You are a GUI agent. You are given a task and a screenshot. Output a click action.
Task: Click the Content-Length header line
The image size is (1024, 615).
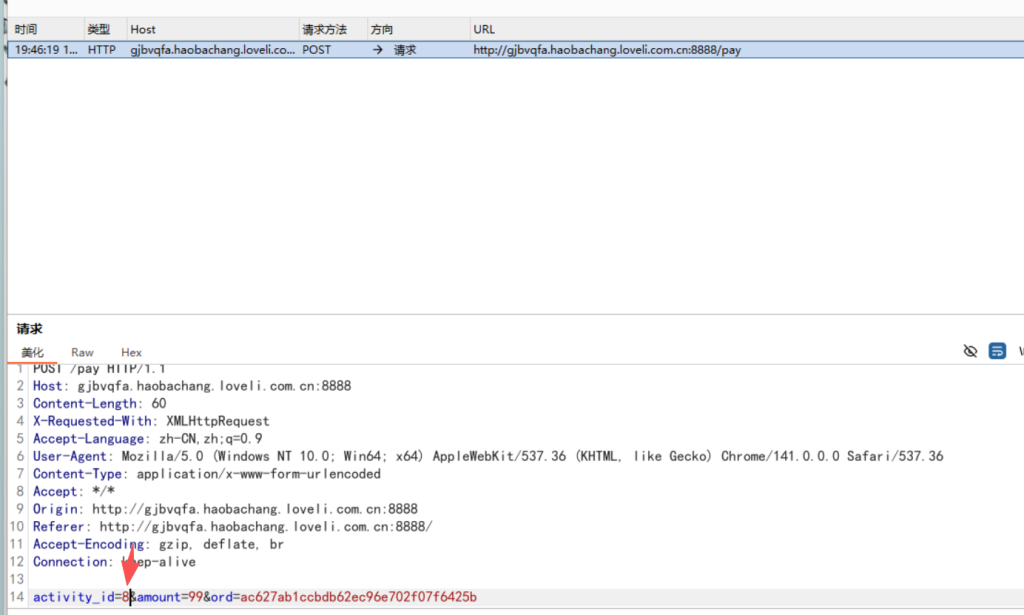coord(100,403)
